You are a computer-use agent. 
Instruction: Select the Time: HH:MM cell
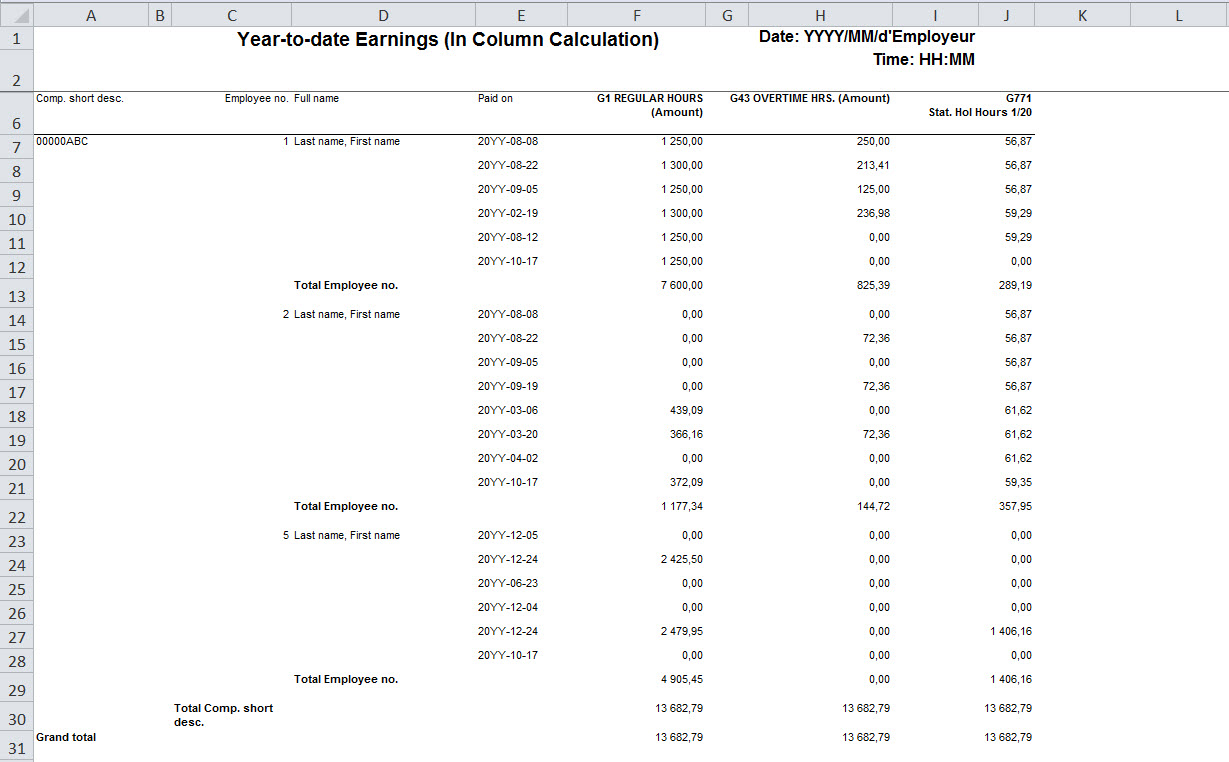(923, 60)
